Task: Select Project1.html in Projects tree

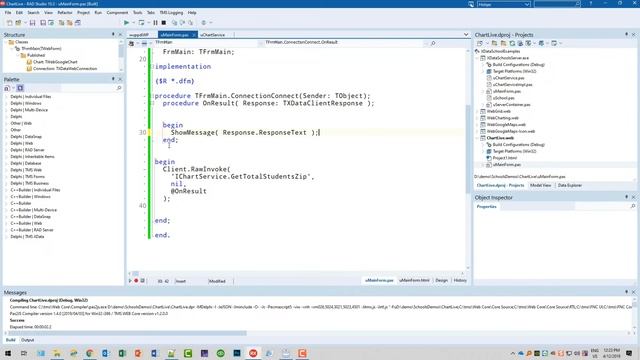Action: point(504,158)
